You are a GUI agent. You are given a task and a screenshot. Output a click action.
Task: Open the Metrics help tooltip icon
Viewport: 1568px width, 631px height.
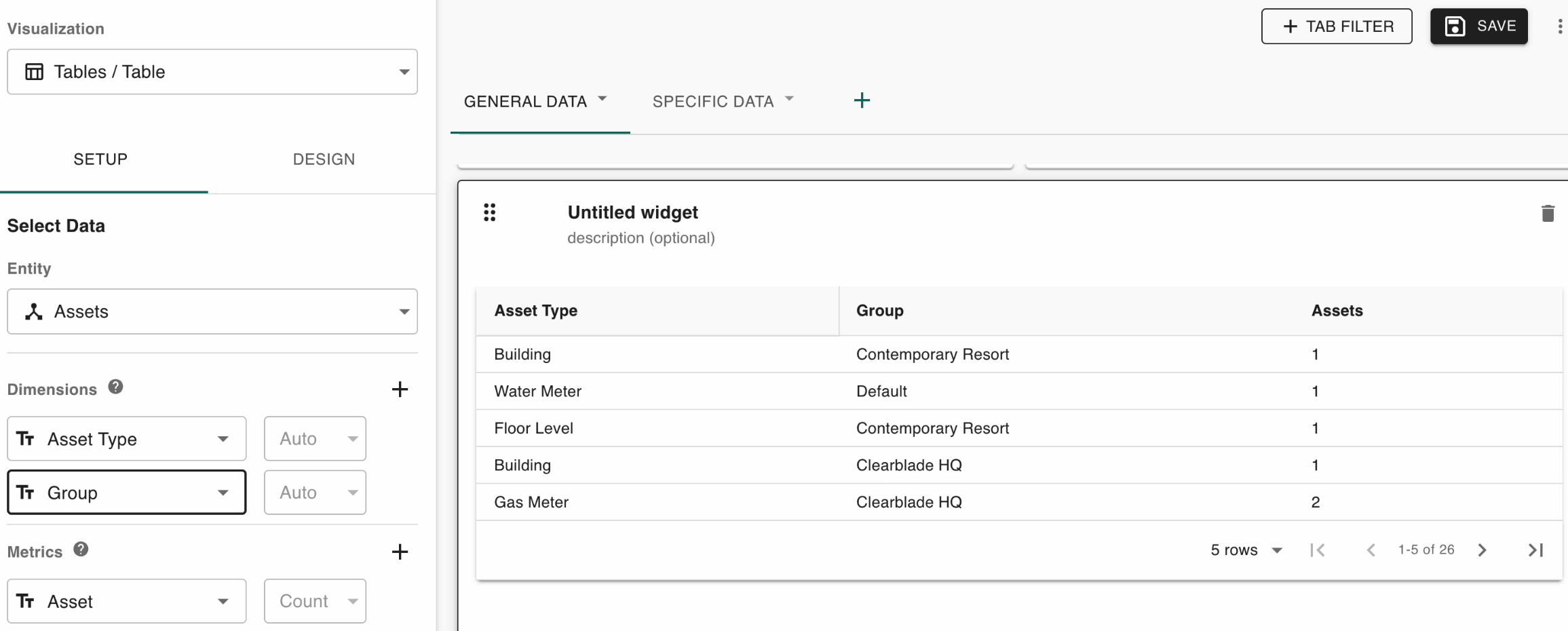[x=81, y=550]
